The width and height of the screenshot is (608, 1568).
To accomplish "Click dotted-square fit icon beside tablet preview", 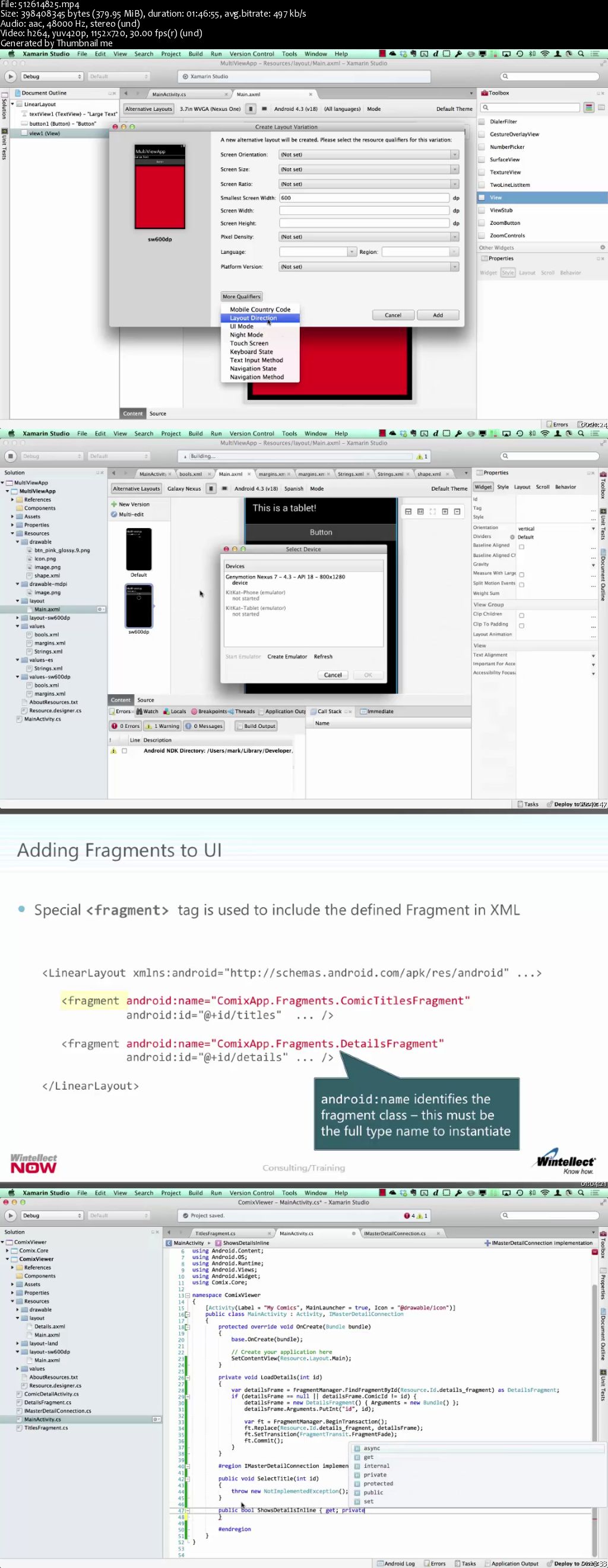I will point(432,511).
